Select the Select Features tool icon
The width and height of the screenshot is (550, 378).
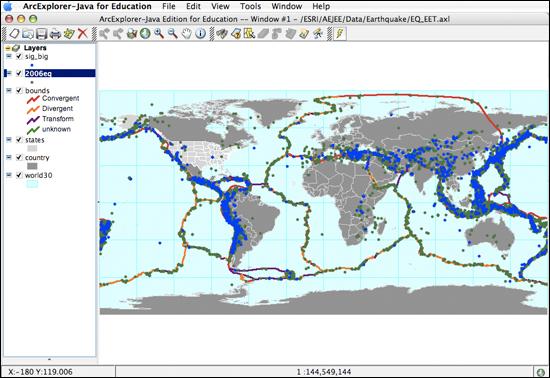tap(249, 34)
